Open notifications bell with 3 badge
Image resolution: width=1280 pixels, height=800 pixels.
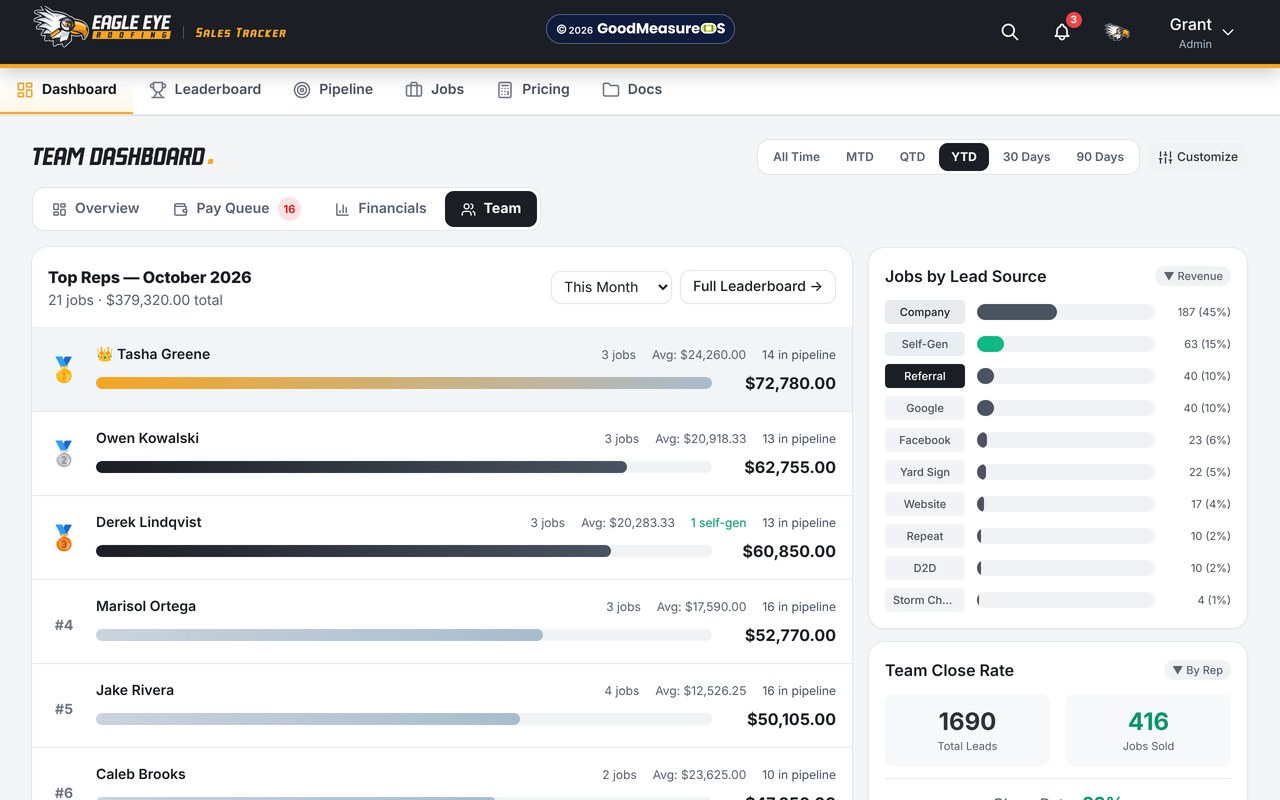pos(1062,32)
